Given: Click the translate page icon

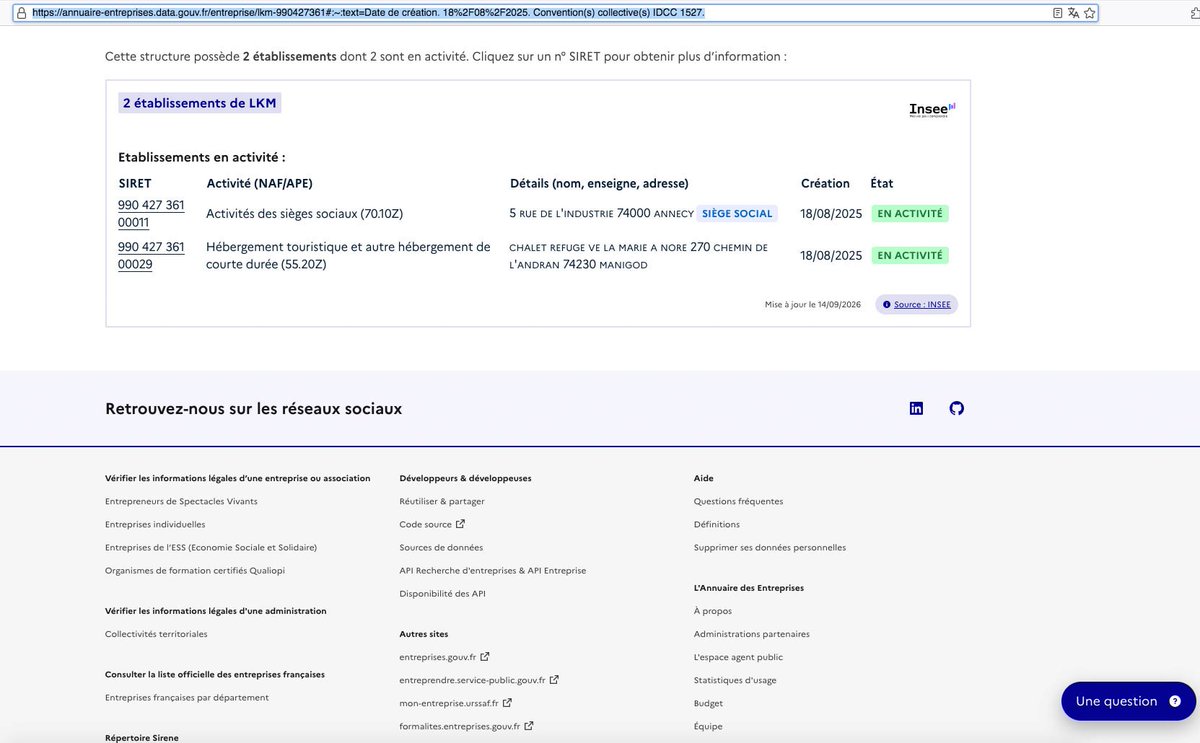Looking at the screenshot, I should (1073, 13).
